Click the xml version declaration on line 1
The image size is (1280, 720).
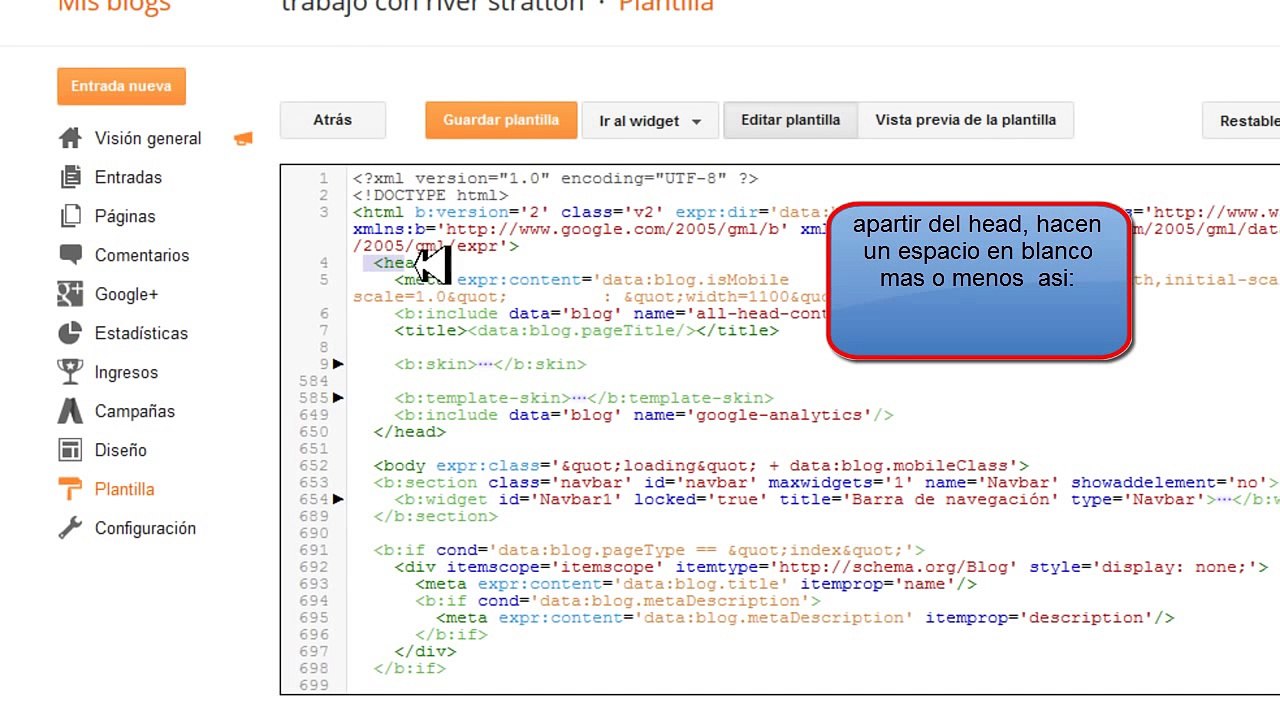(555, 178)
